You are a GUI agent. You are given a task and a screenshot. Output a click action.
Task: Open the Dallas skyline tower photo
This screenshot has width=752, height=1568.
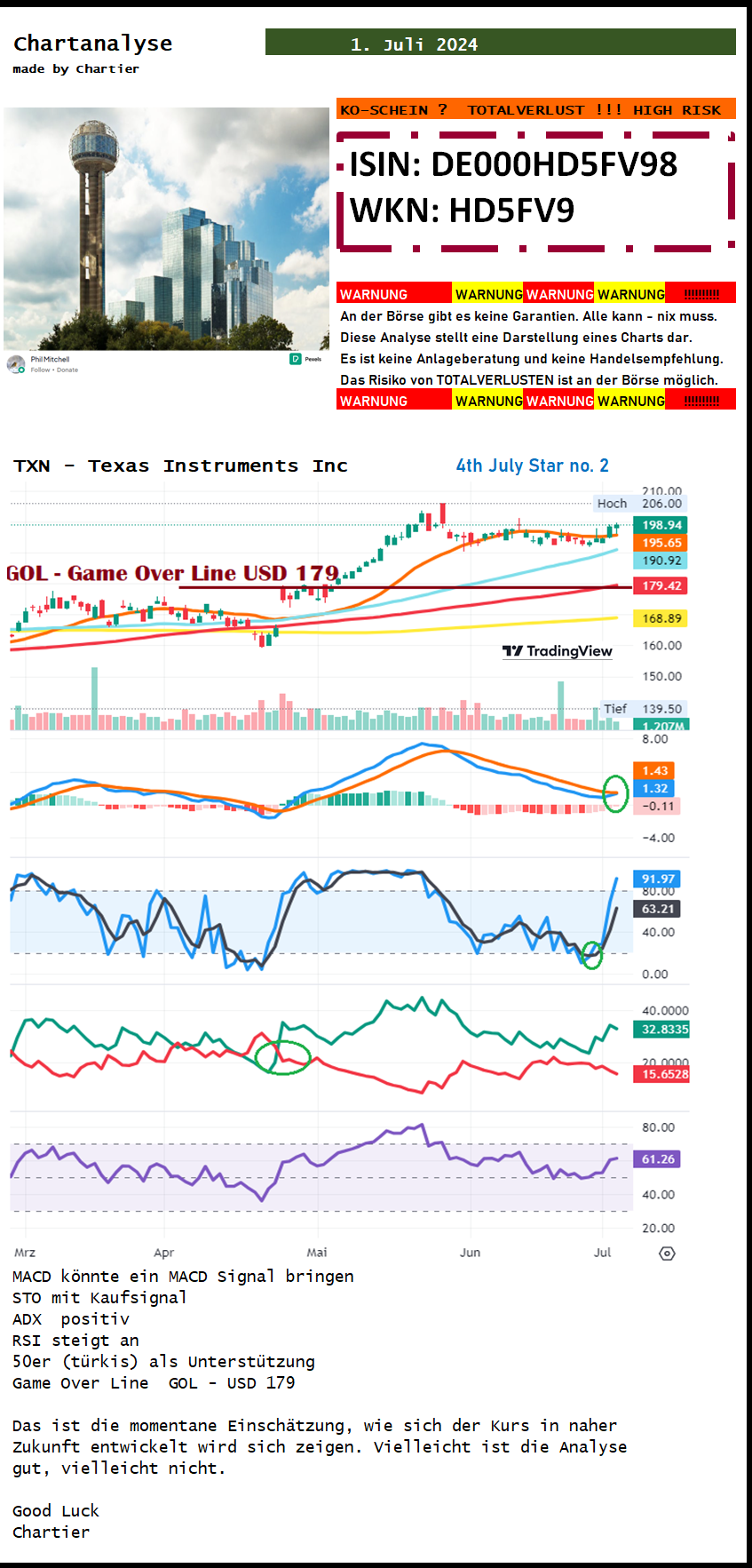coord(167,229)
